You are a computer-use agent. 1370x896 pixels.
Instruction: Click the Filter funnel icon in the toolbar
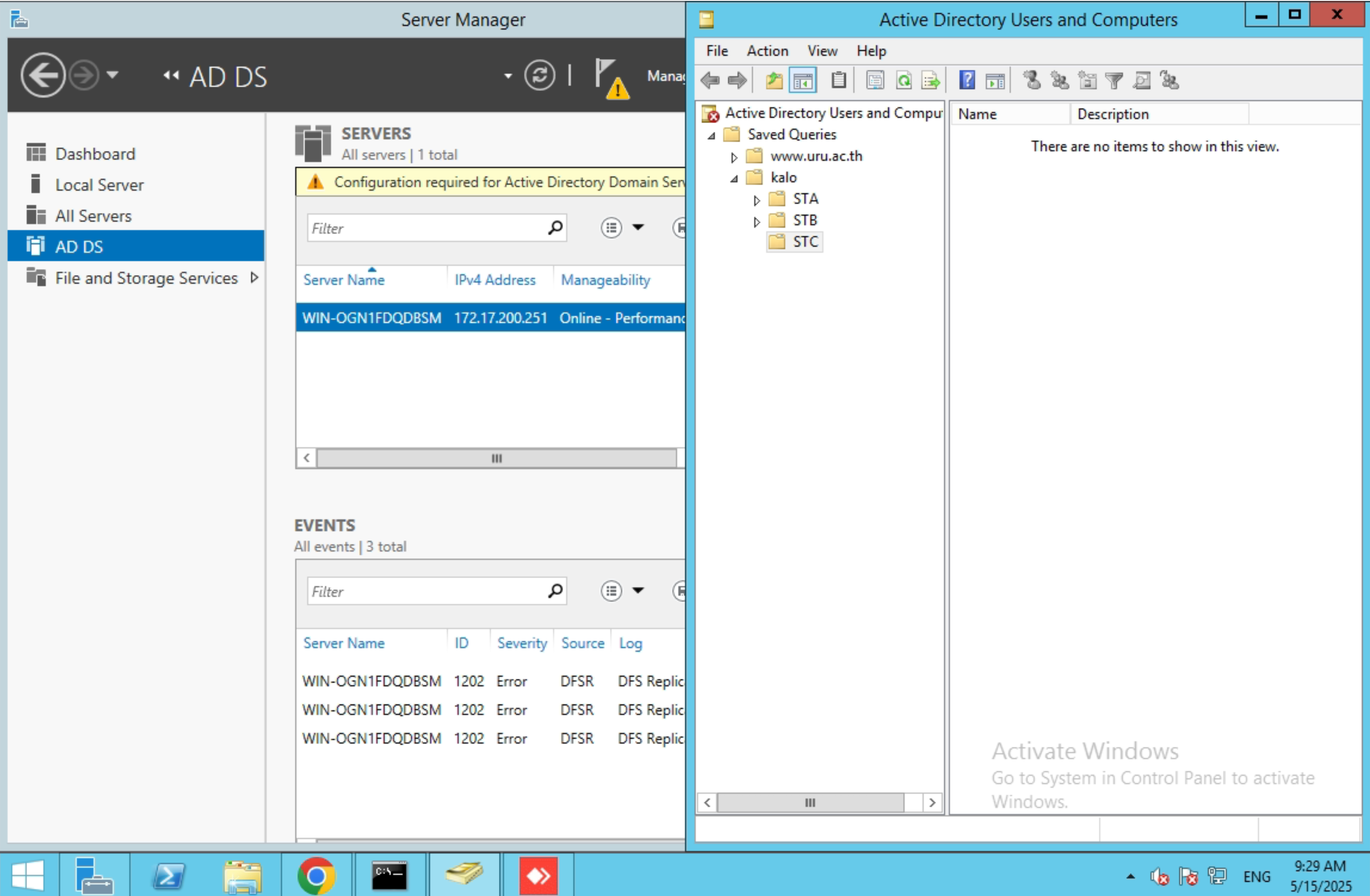point(1115,81)
